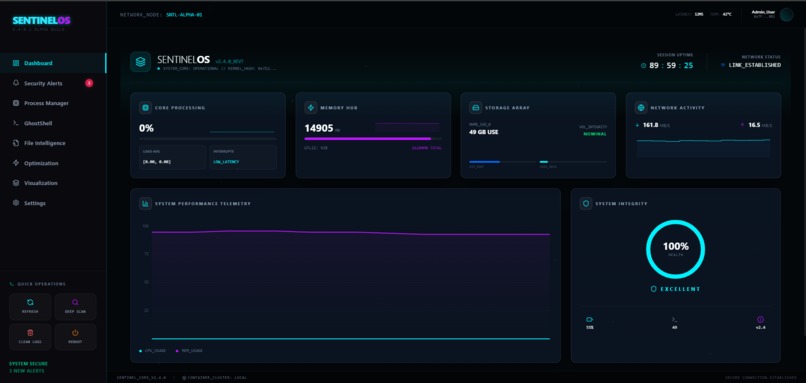This screenshot has height=383, width=806.
Task: Click the purple MEM_USAGE line in telemetry chart
Action: (351, 232)
